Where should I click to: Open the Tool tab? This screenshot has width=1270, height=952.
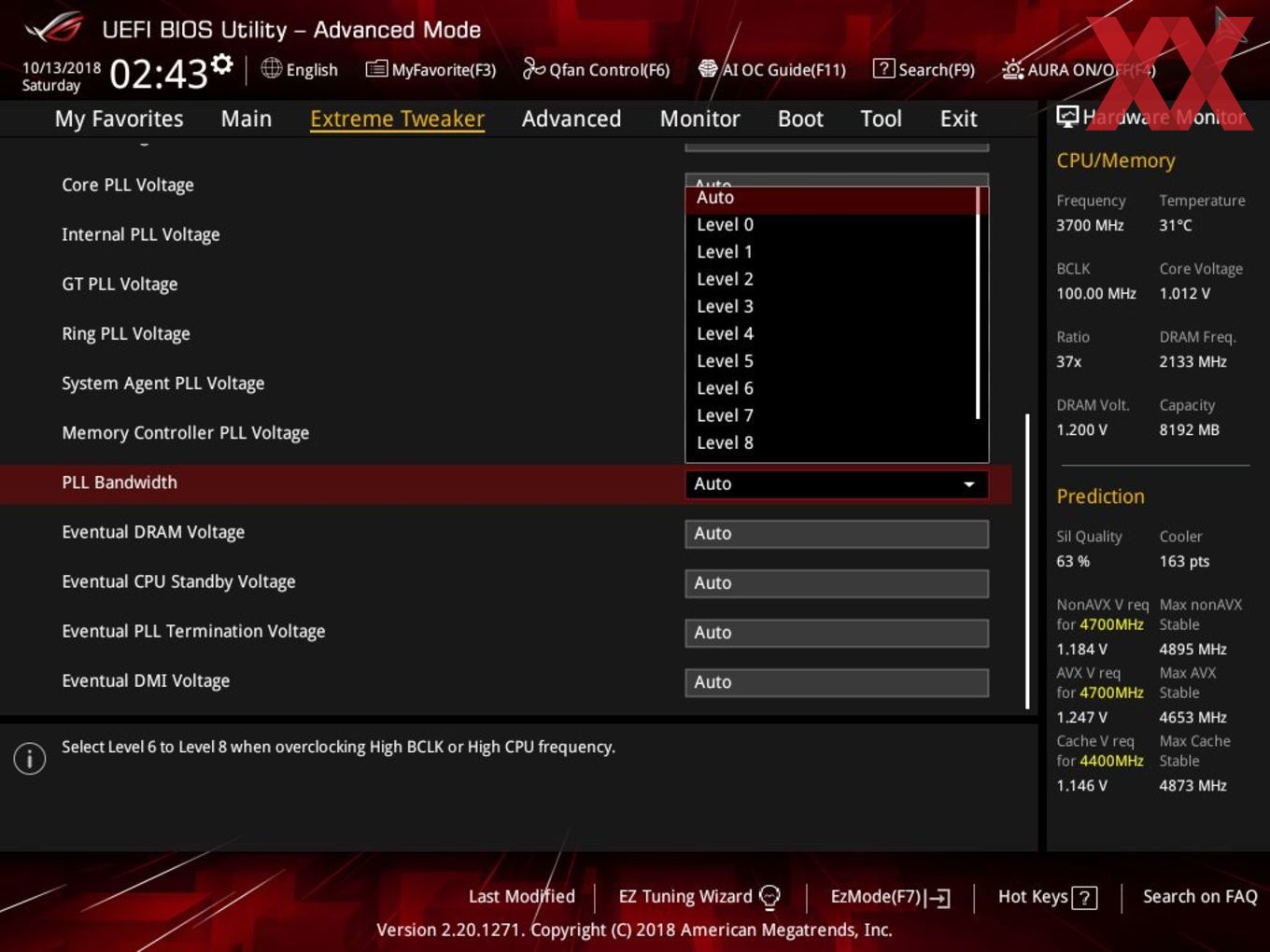pos(881,119)
